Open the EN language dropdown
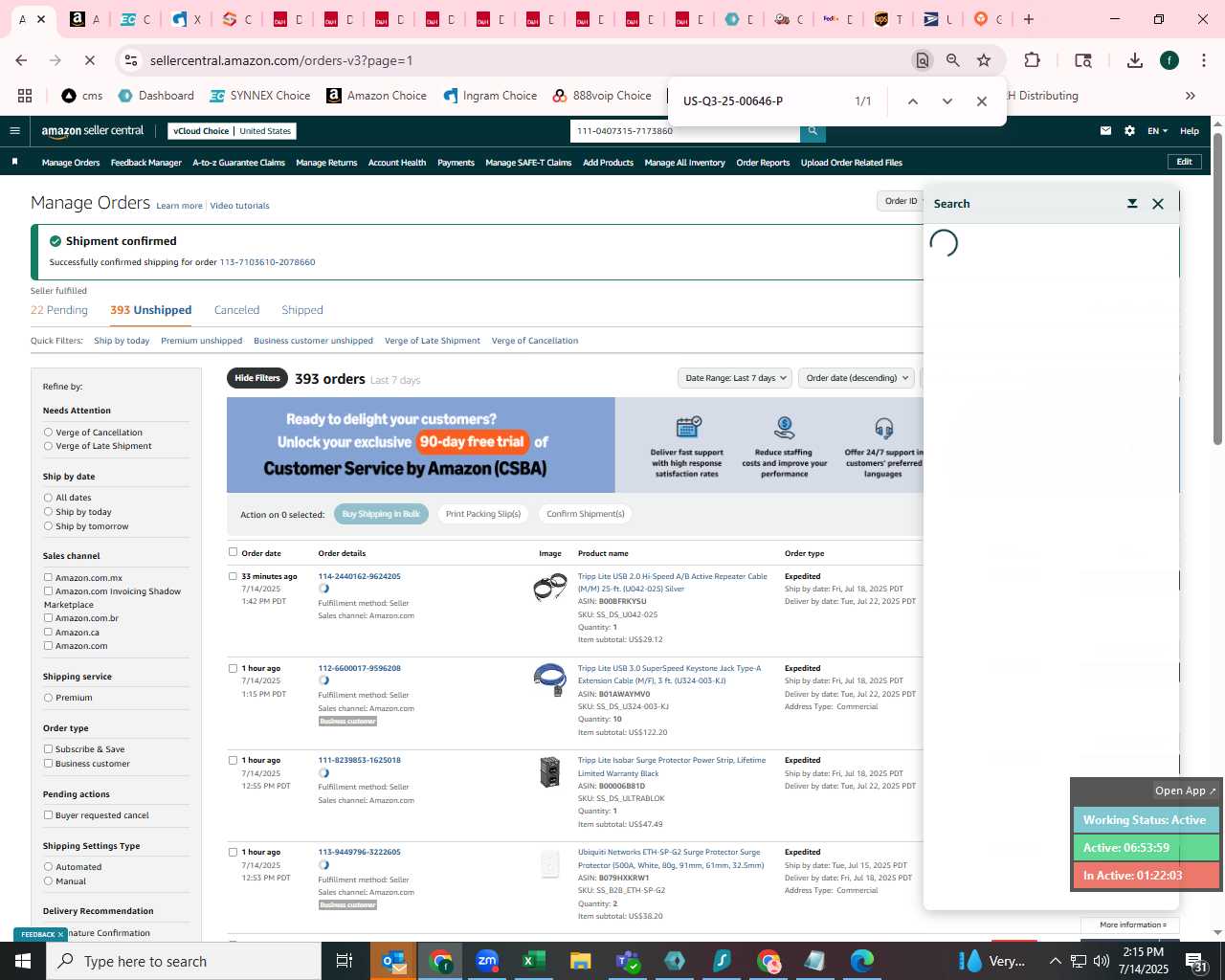This screenshot has height=980, width=1225. (1158, 131)
